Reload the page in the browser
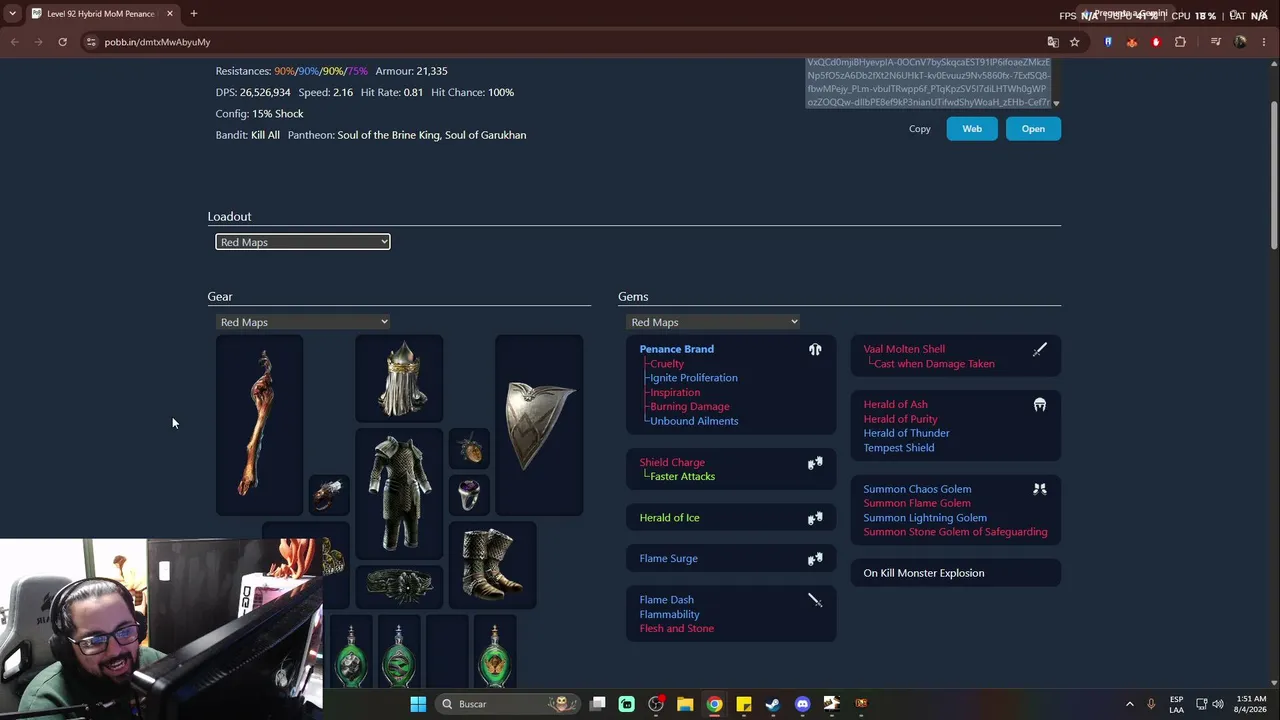The width and height of the screenshot is (1280, 720). pos(62,42)
